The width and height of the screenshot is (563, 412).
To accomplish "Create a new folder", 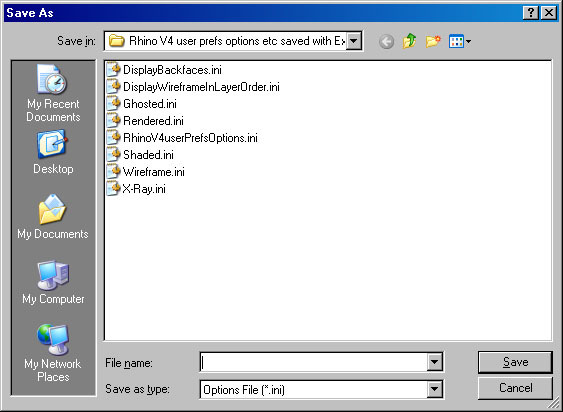I will point(433,41).
